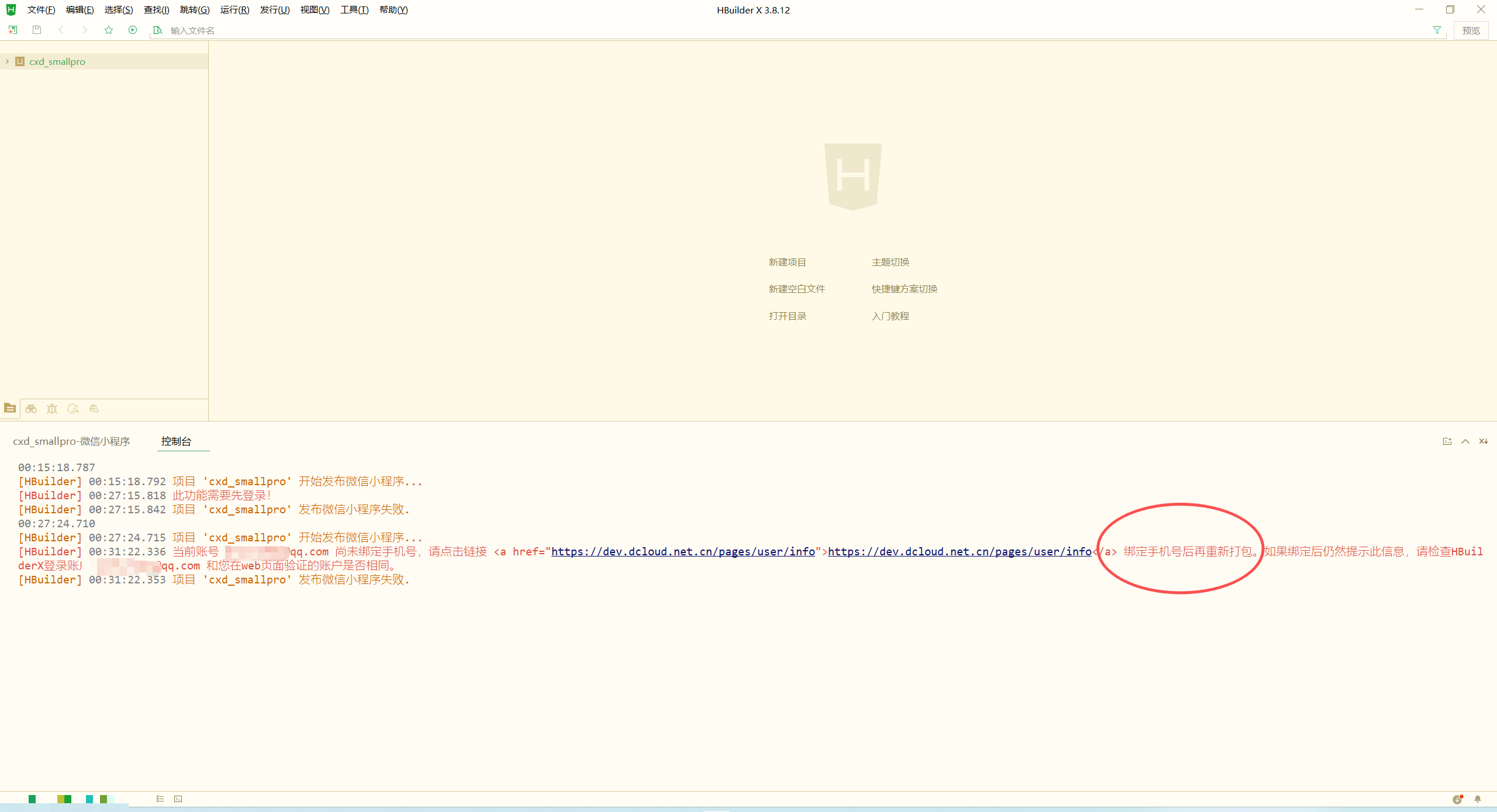1497x812 pixels.
Task: Click the file search magnifier icon
Action: point(157,30)
